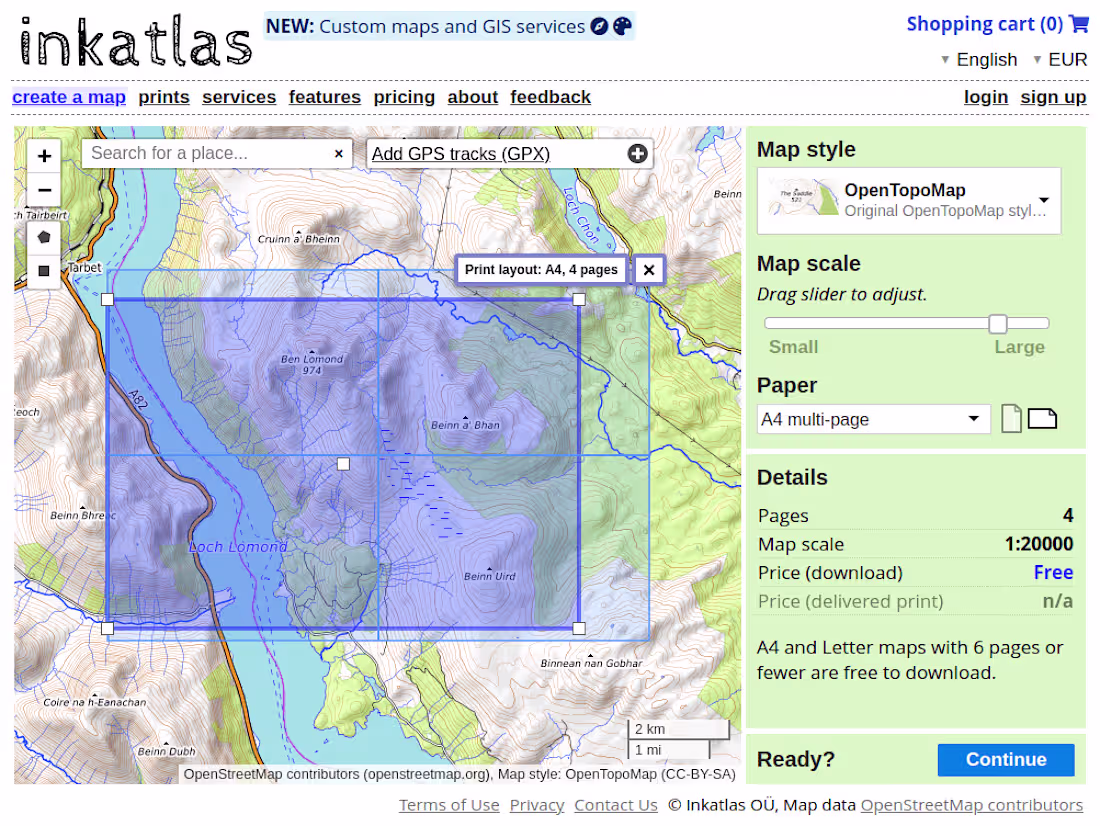Select the square shape tool on the map
The height and width of the screenshot is (826, 1100).
pos(44,271)
